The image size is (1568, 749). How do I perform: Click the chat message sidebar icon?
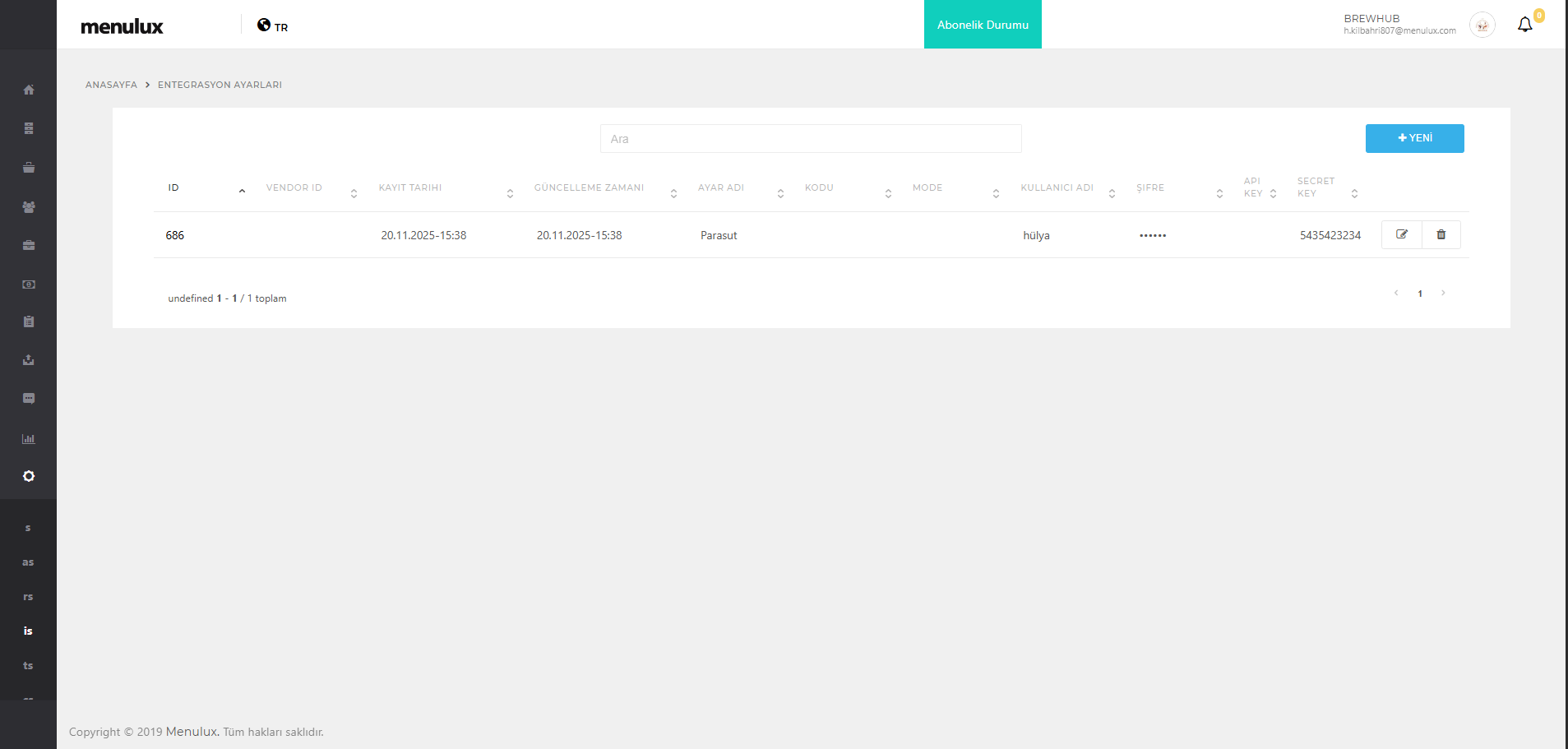tap(29, 399)
